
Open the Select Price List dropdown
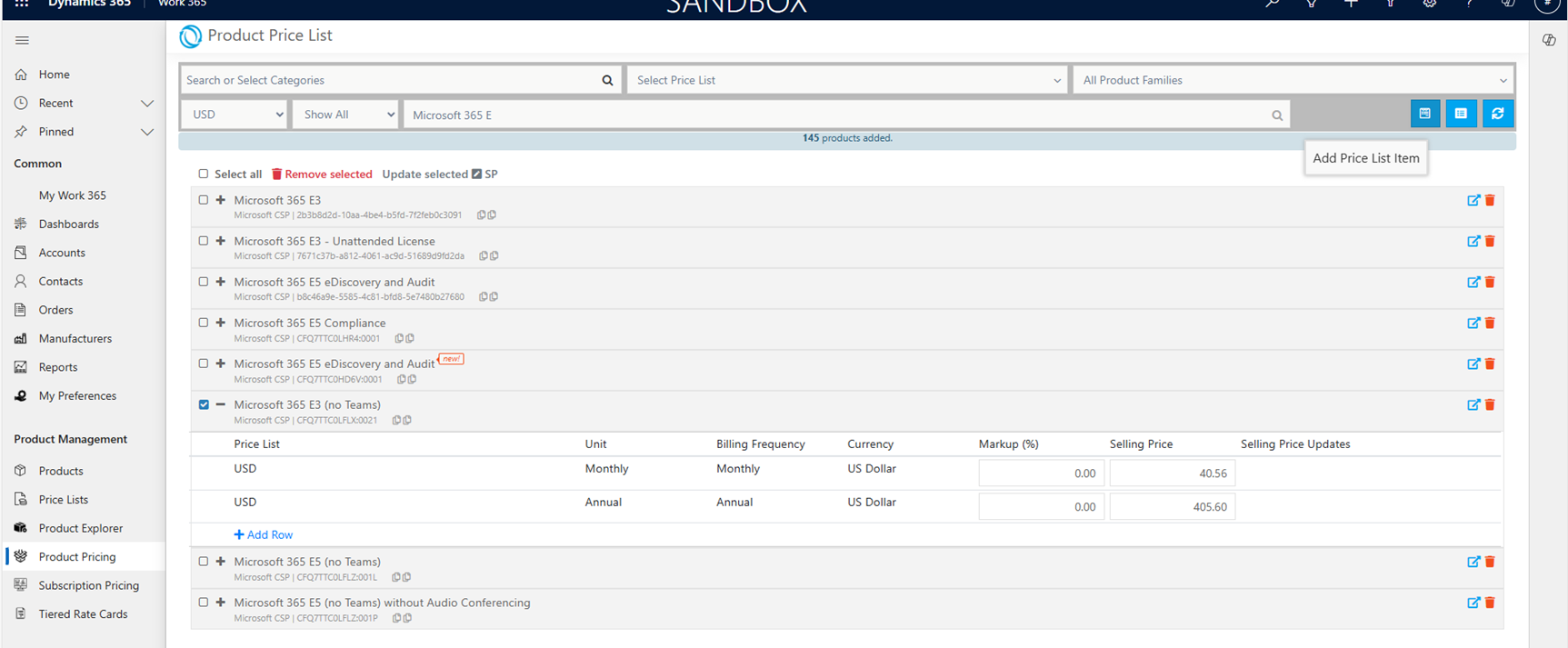(x=847, y=80)
